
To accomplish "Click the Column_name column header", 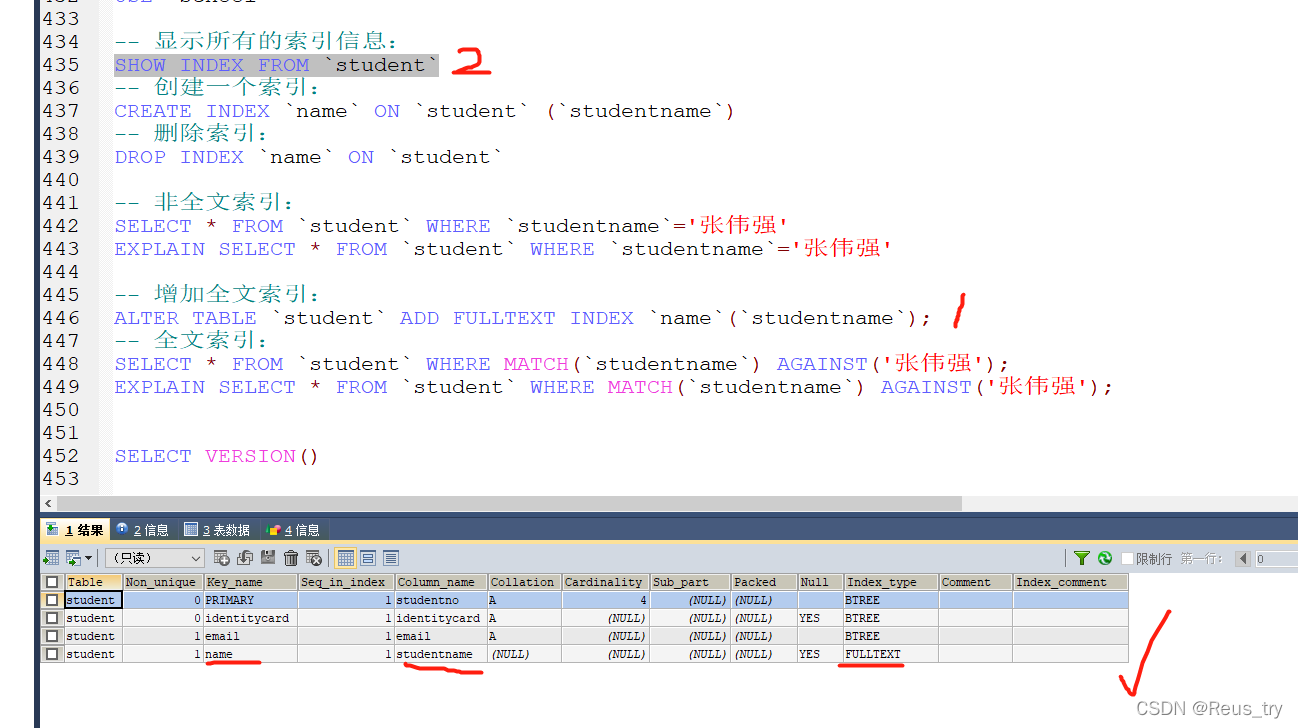I will [441, 582].
